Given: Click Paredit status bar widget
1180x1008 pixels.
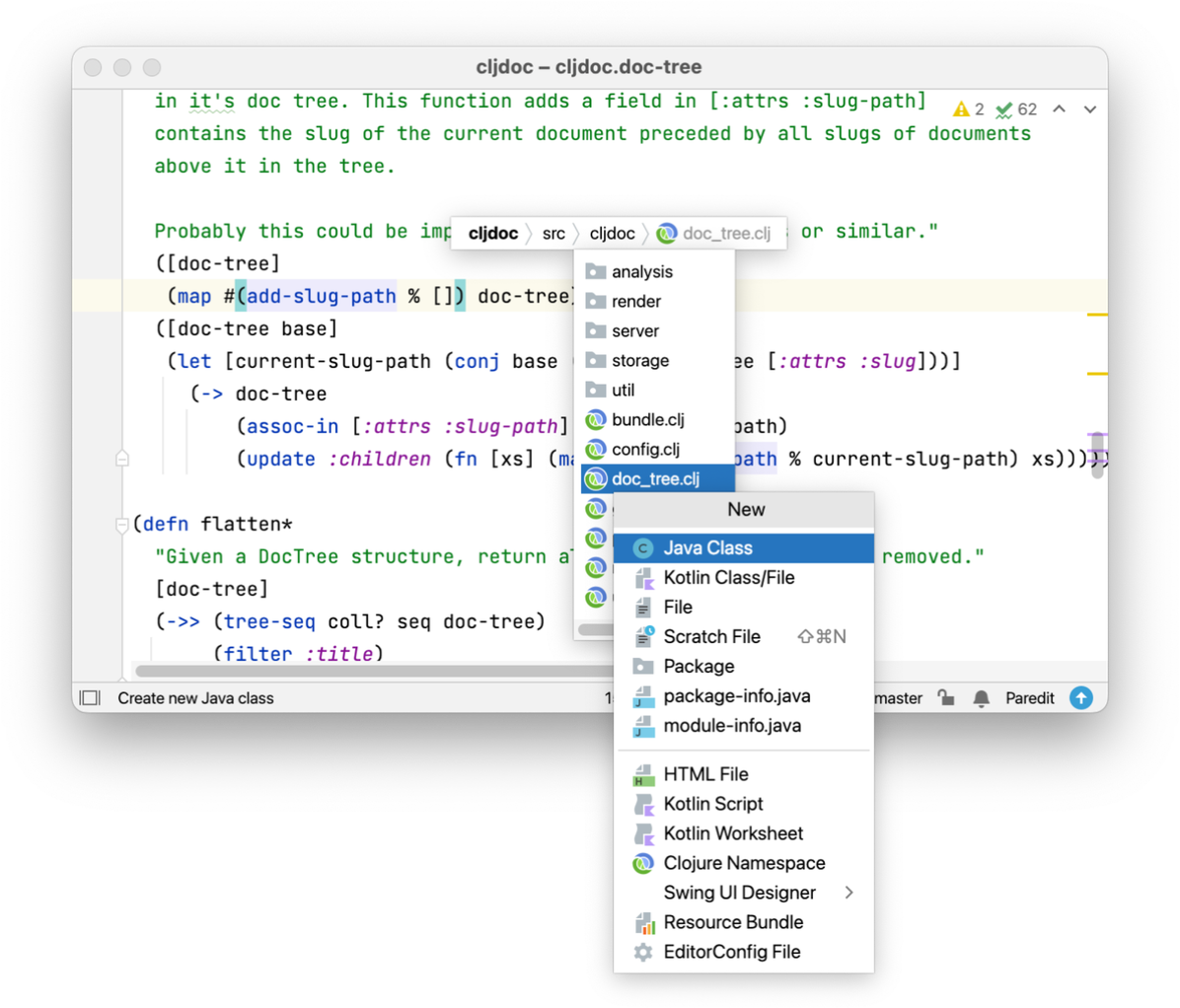Looking at the screenshot, I should click(x=1029, y=698).
